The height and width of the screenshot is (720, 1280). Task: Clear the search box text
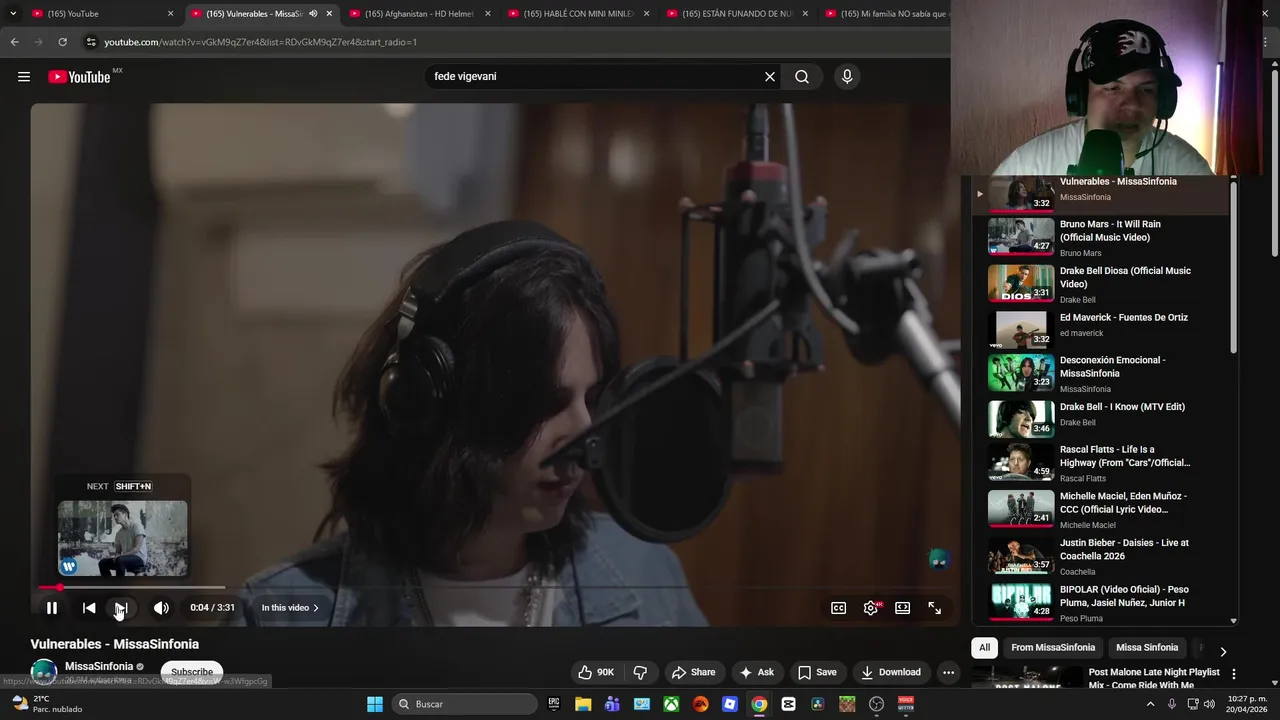770,77
